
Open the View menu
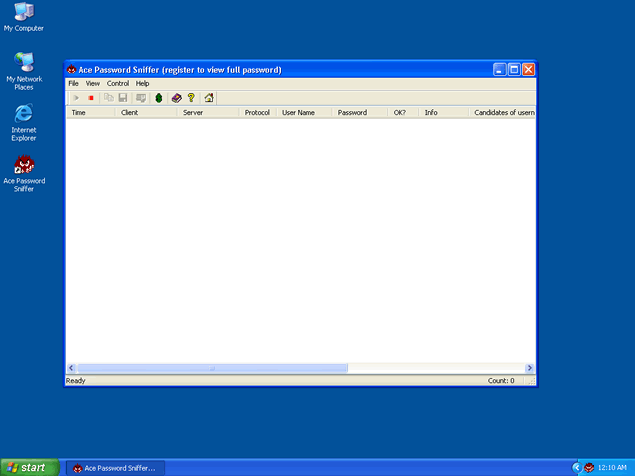click(x=93, y=83)
